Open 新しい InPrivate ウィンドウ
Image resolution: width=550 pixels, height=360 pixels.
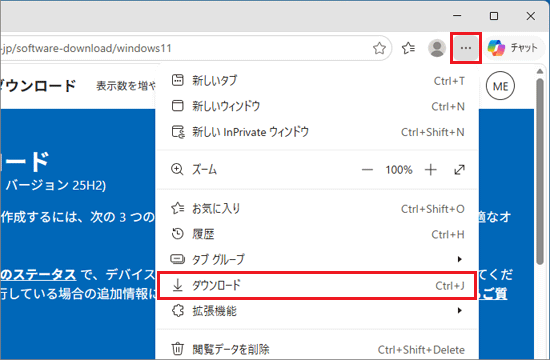click(318, 132)
